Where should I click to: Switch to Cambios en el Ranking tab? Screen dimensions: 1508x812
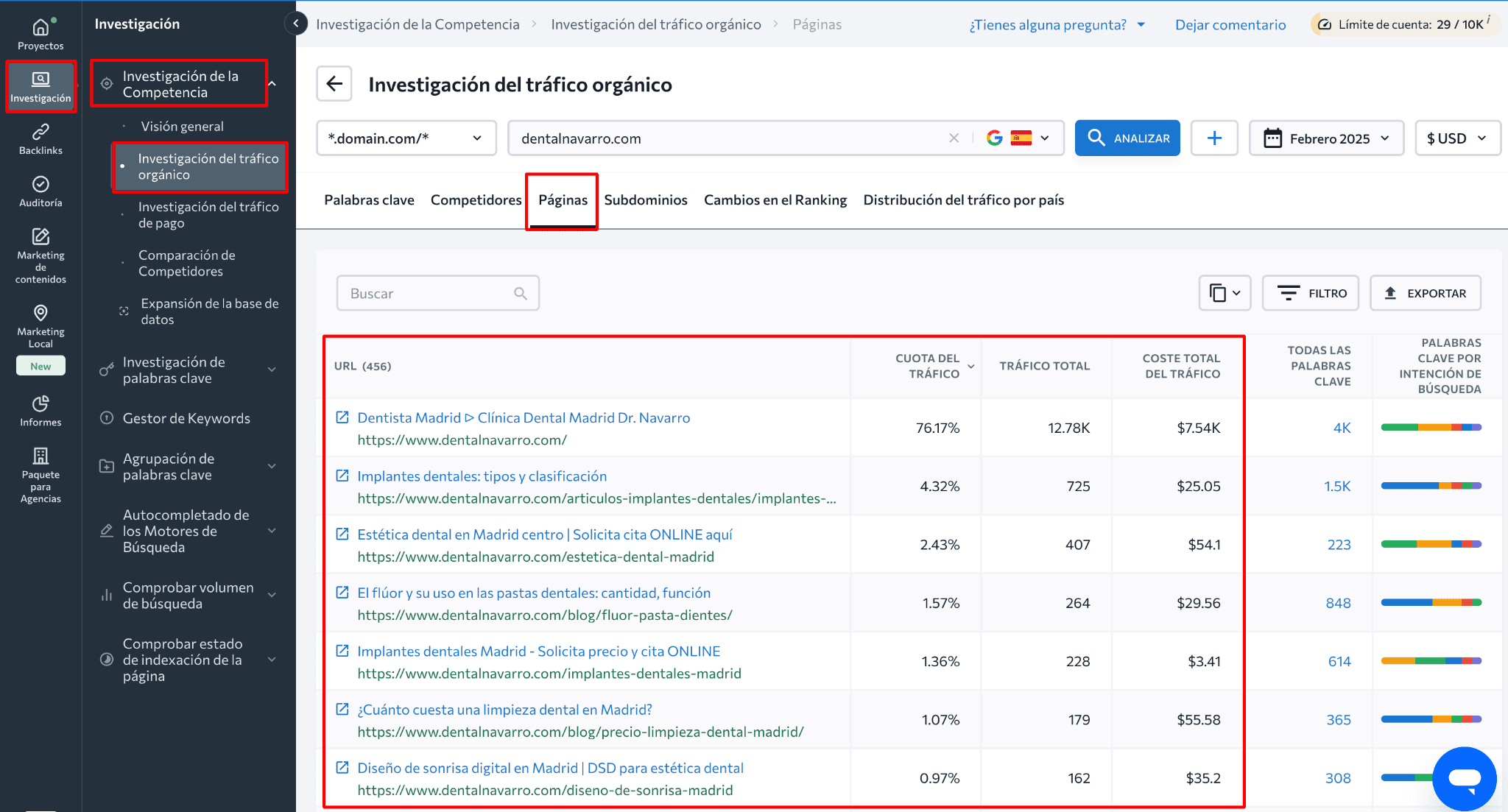click(775, 200)
